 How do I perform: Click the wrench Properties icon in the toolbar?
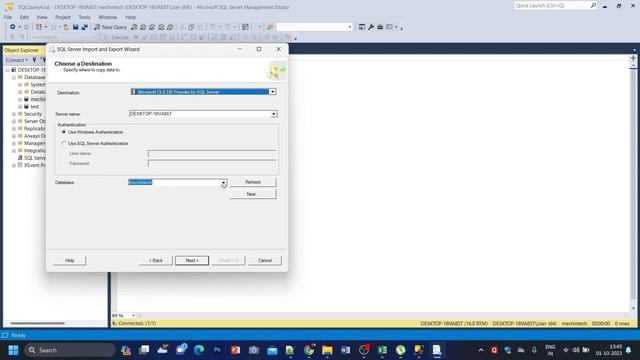click(371, 27)
